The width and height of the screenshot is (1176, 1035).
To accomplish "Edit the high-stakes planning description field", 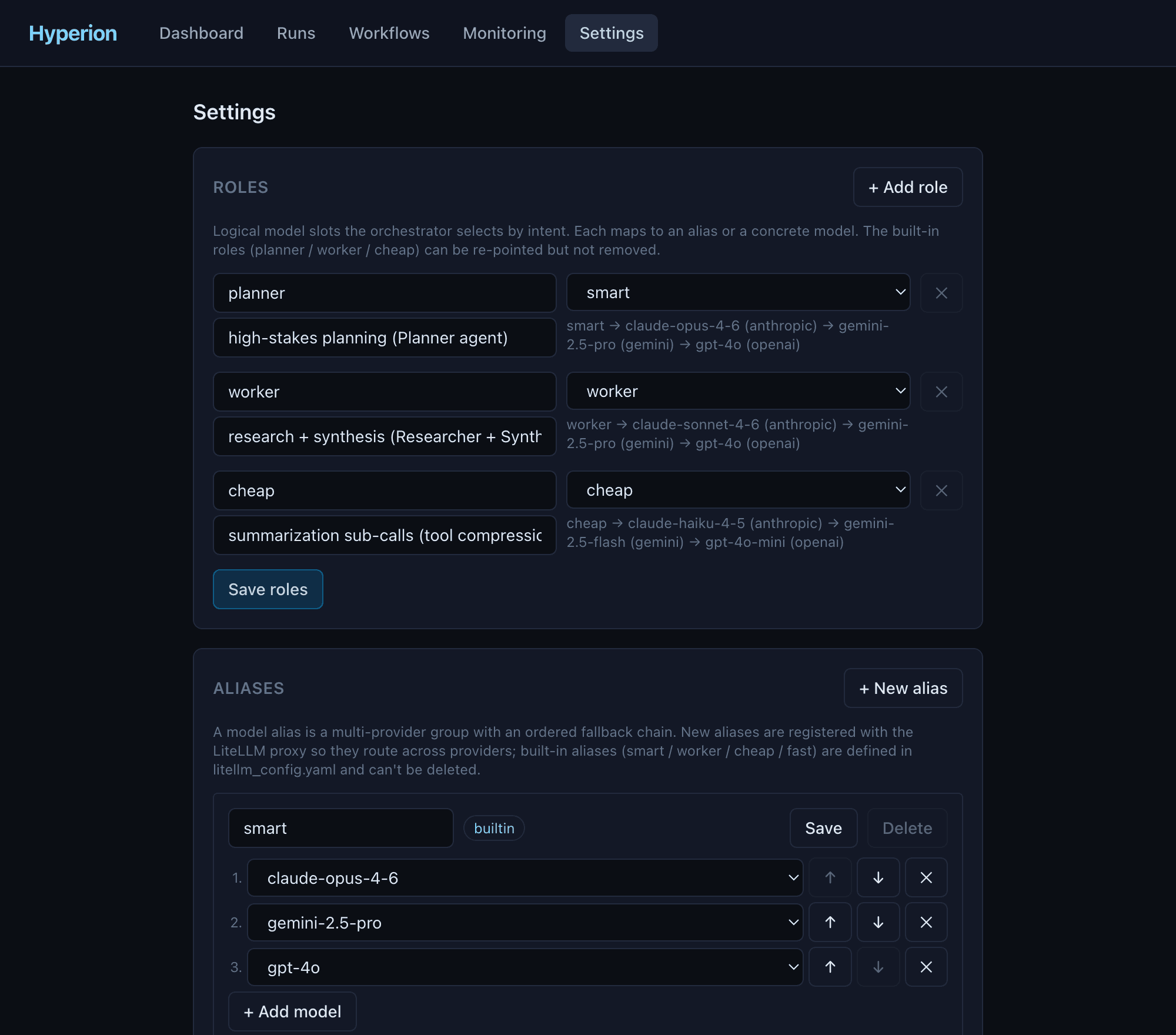I will click(385, 338).
